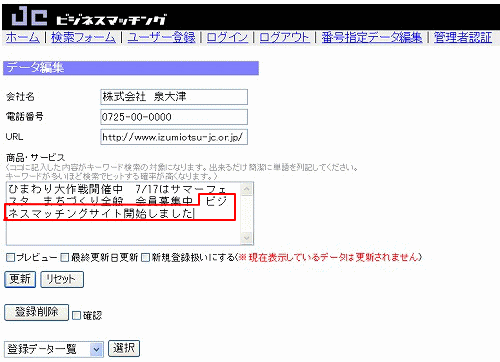Image resolution: width=500 pixels, height=362 pixels.
Task: Check the 新規登録扱いにする checkbox
Action: click(146, 257)
